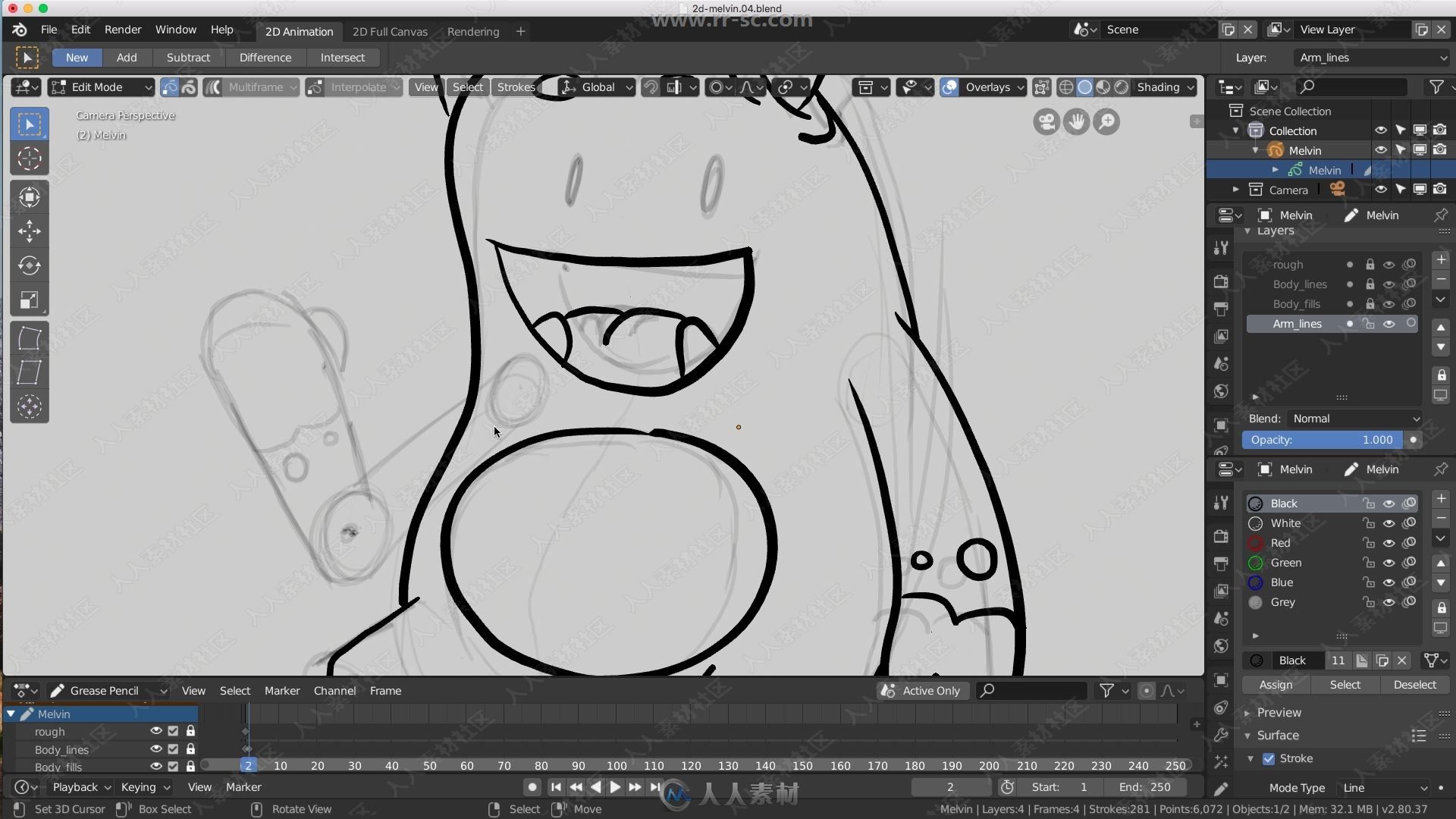Select the Move tool in toolbar

click(28, 231)
